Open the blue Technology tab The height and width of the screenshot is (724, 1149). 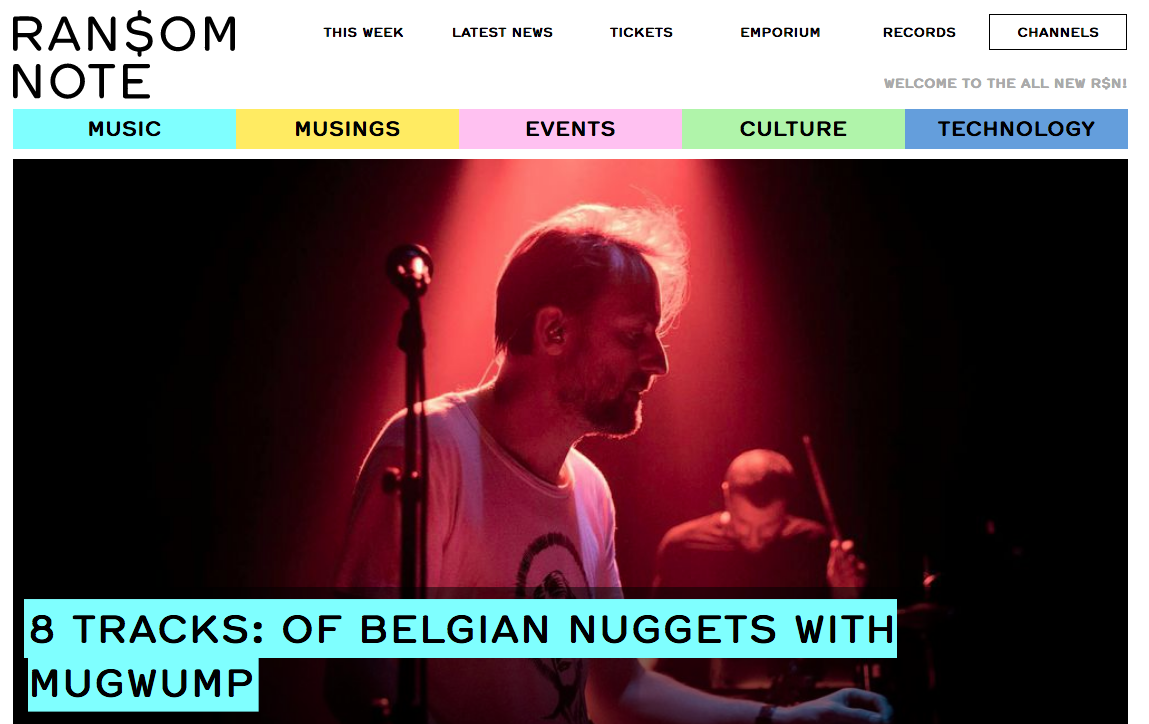[x=1016, y=129]
